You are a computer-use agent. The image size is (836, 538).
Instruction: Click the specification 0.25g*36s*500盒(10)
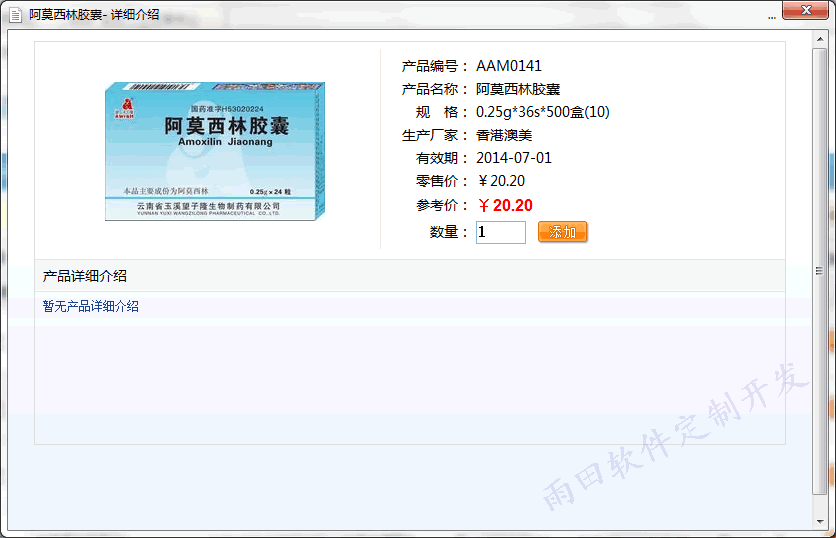(x=543, y=112)
